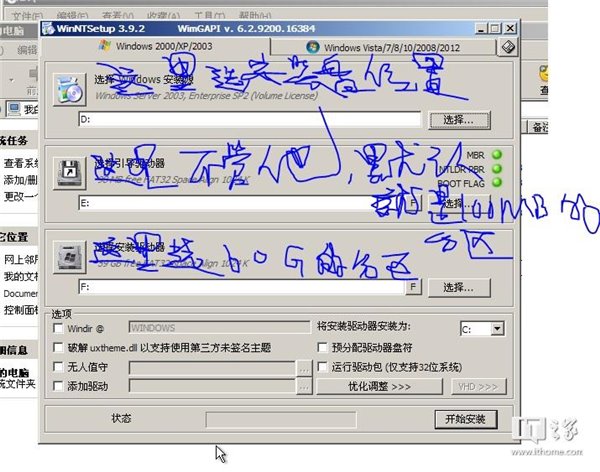Click the F: installation drive path field
This screenshot has height=472, width=600.
(x=241, y=287)
